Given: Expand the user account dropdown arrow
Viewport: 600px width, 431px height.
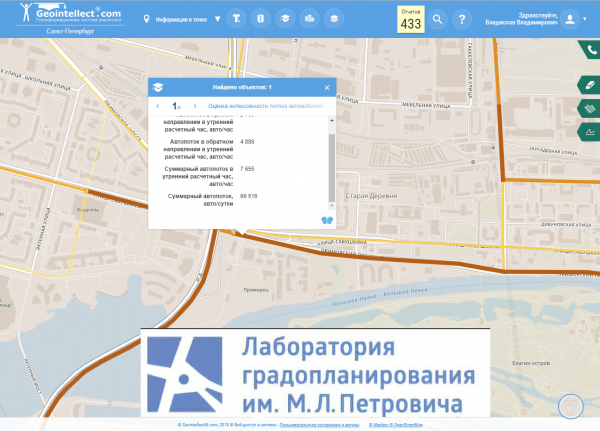Looking at the screenshot, I should pos(585,19).
